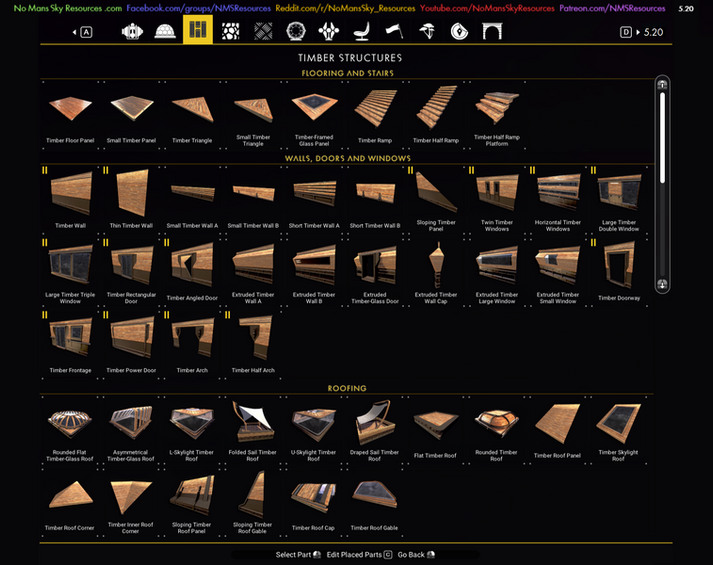Pick Extruded Timber Large Window
This screenshot has height=565, width=713.
click(497, 272)
